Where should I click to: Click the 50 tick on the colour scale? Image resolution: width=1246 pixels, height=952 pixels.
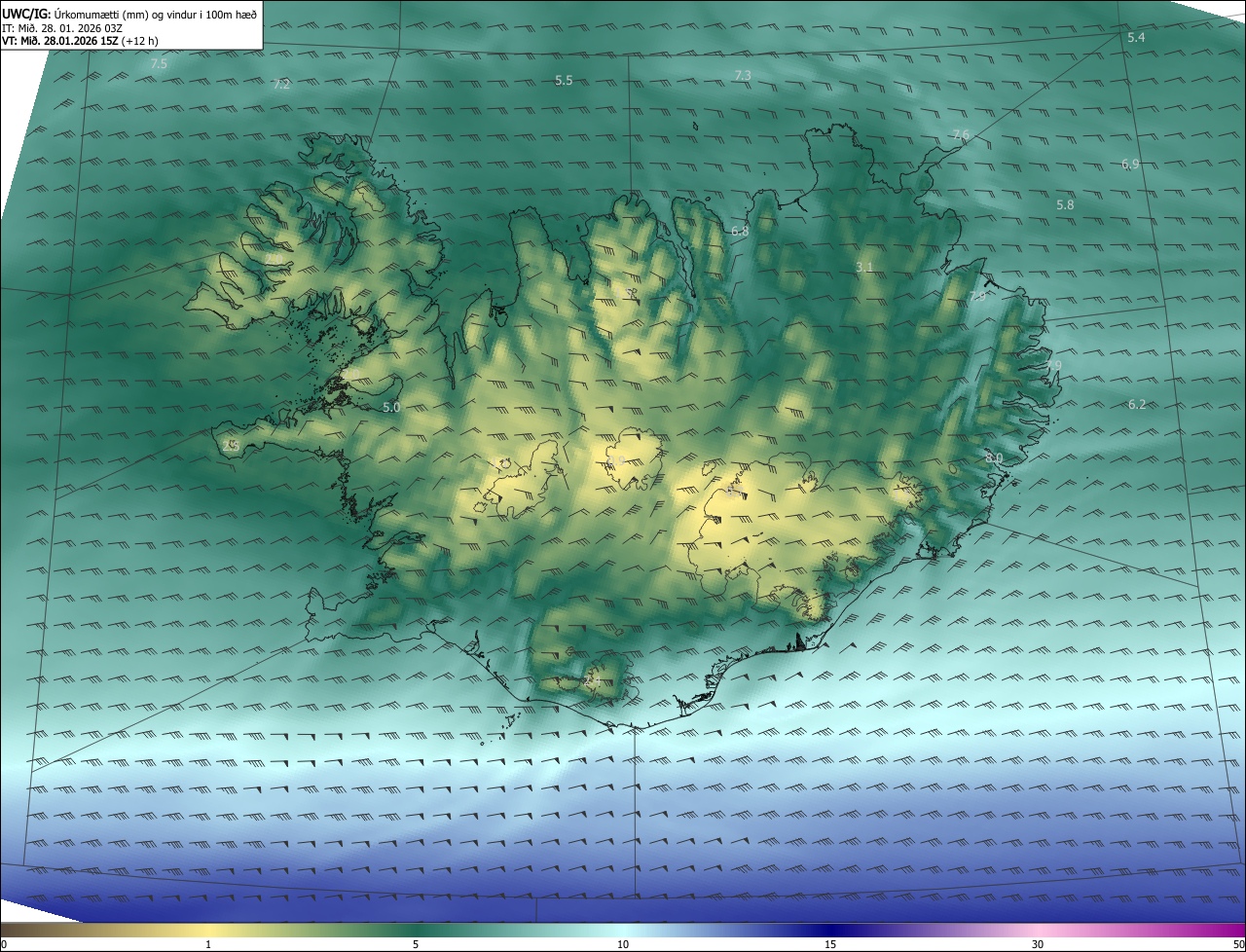(x=1237, y=944)
